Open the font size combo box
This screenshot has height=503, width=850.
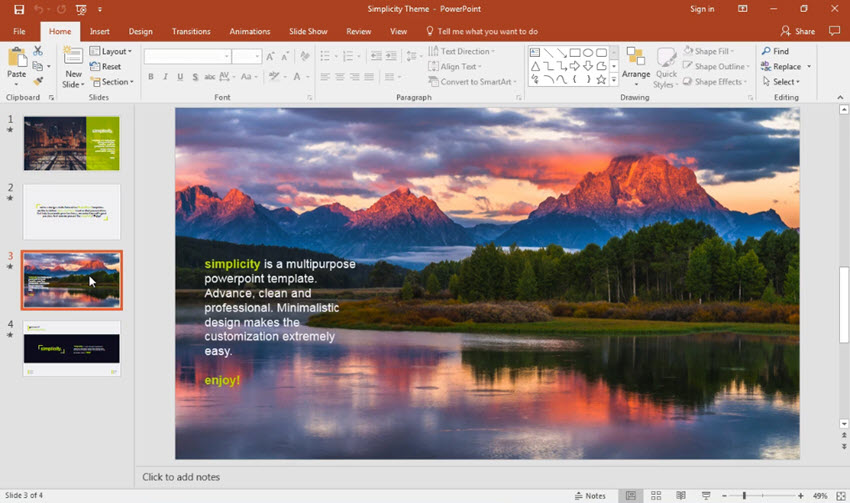pos(247,56)
